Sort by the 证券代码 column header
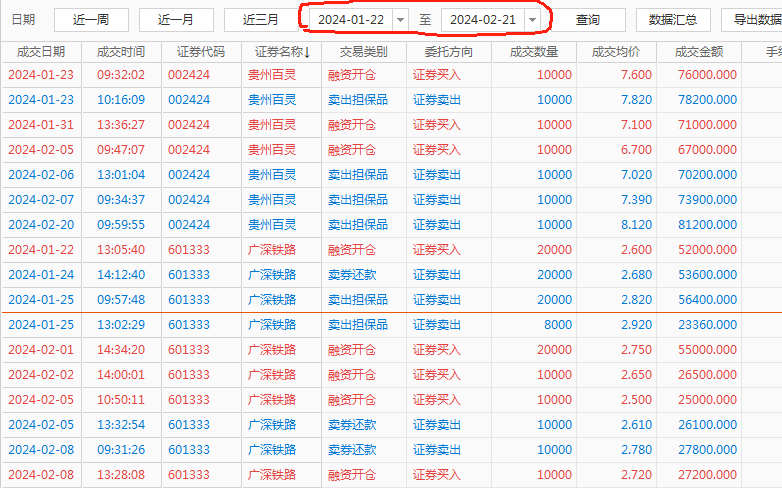 coord(201,52)
